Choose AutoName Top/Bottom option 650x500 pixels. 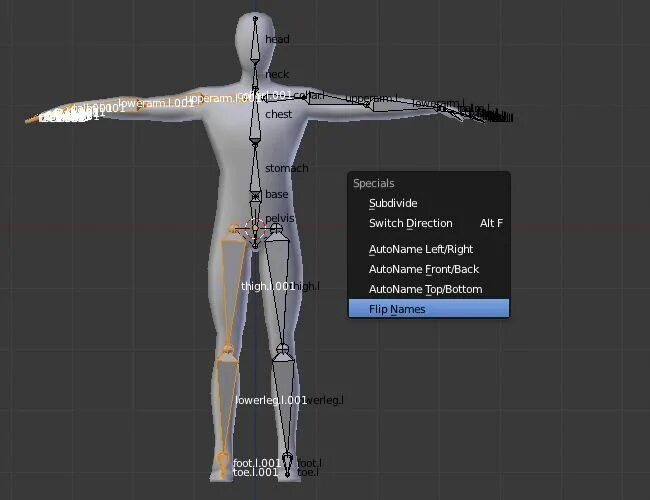pyautogui.click(x=429, y=289)
